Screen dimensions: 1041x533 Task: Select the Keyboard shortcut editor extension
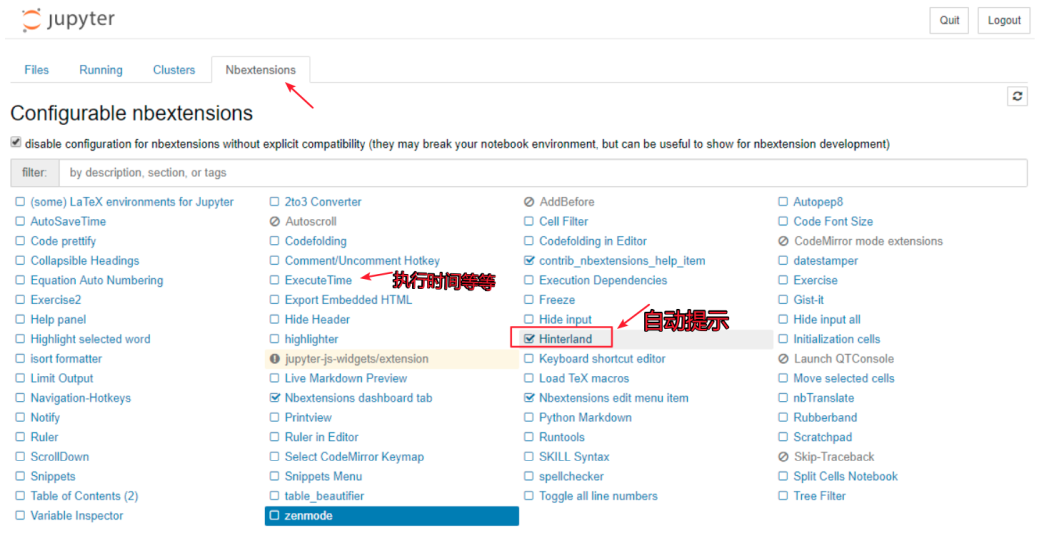602,358
